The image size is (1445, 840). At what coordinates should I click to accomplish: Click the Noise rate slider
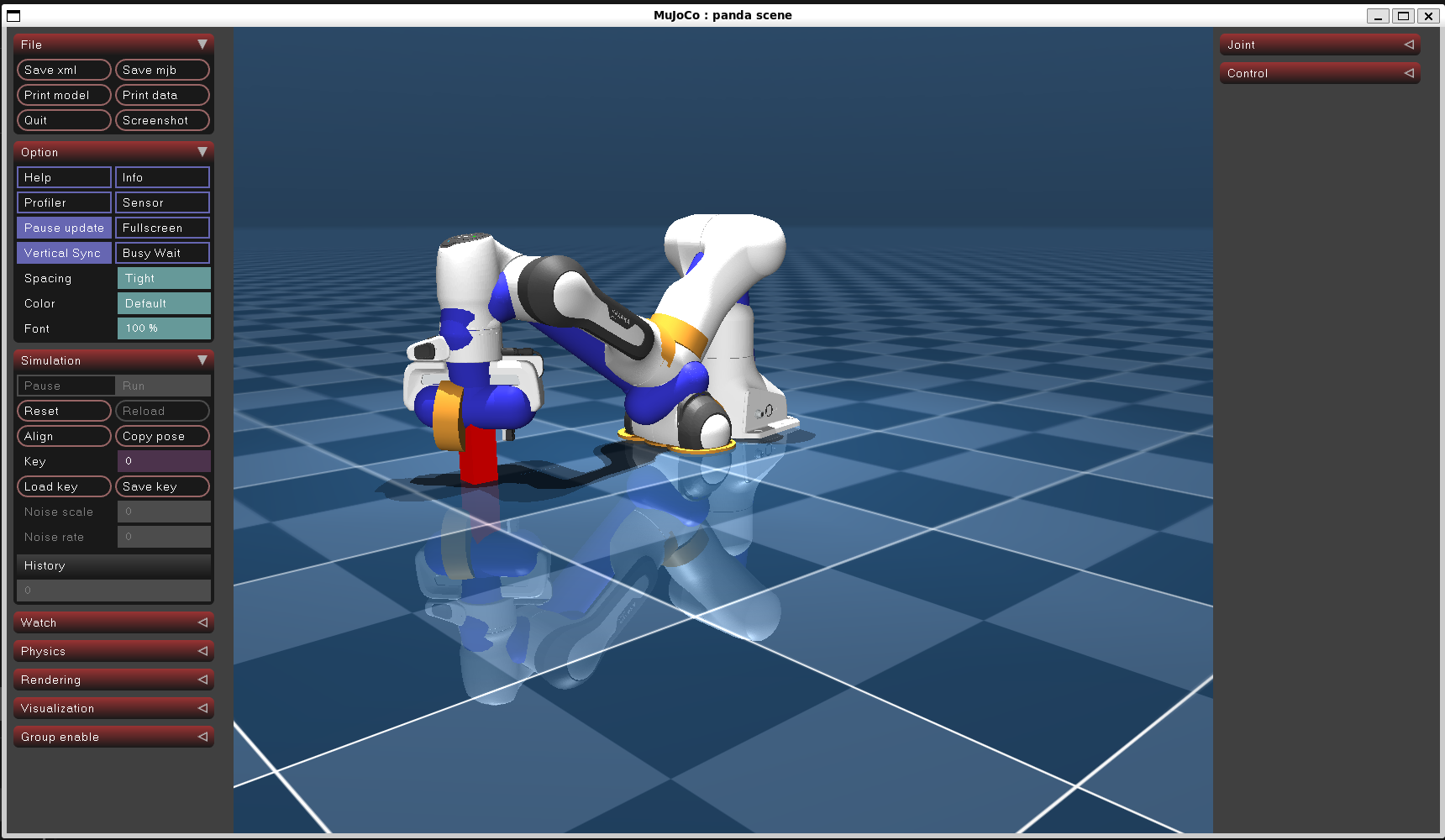164,537
